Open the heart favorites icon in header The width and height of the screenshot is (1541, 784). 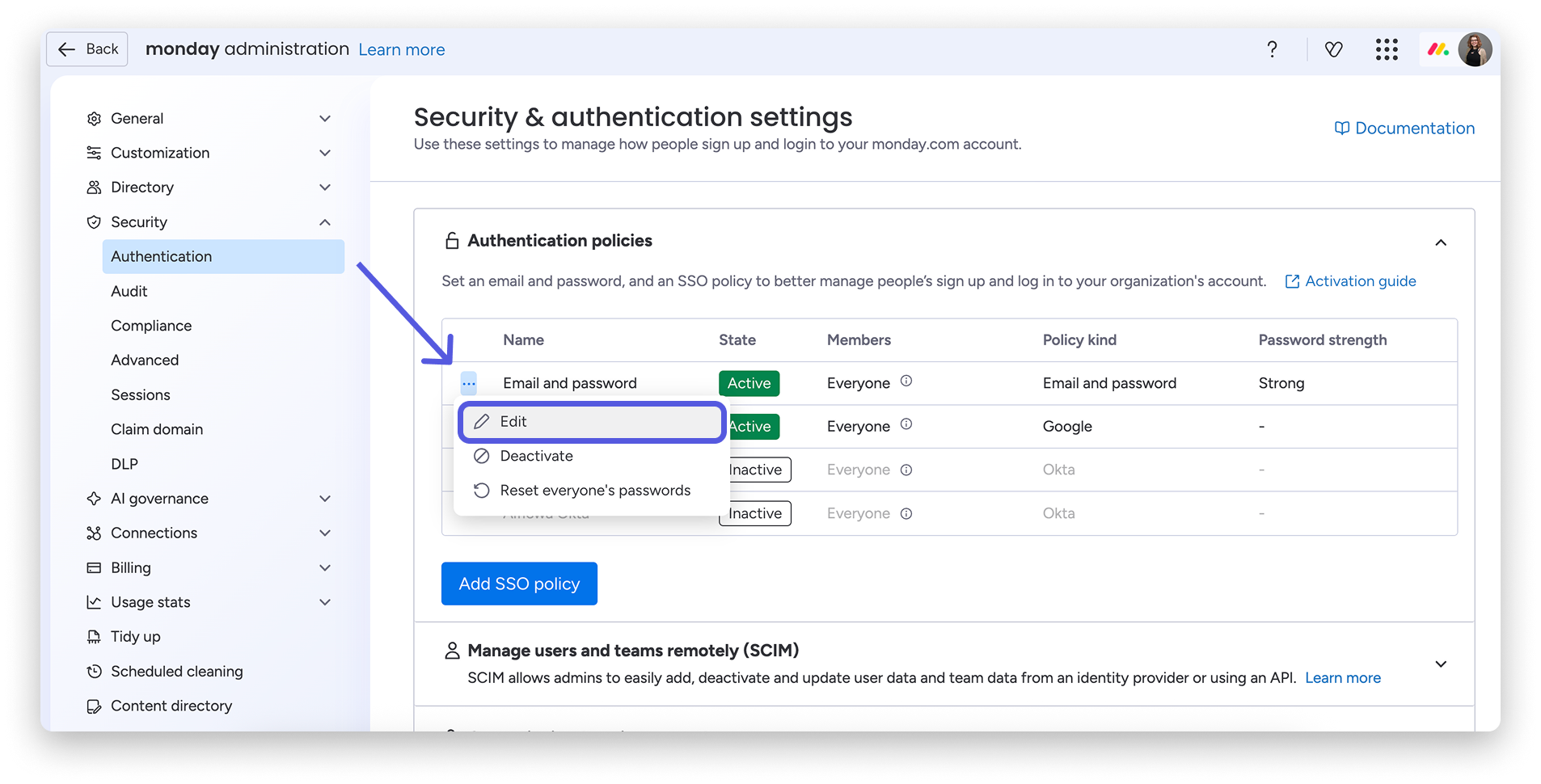pos(1334,49)
